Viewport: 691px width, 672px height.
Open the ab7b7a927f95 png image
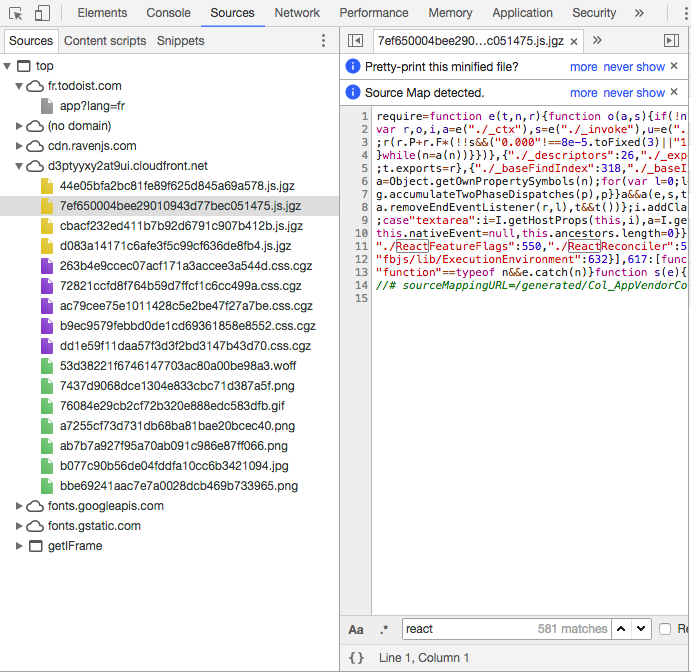point(174,446)
